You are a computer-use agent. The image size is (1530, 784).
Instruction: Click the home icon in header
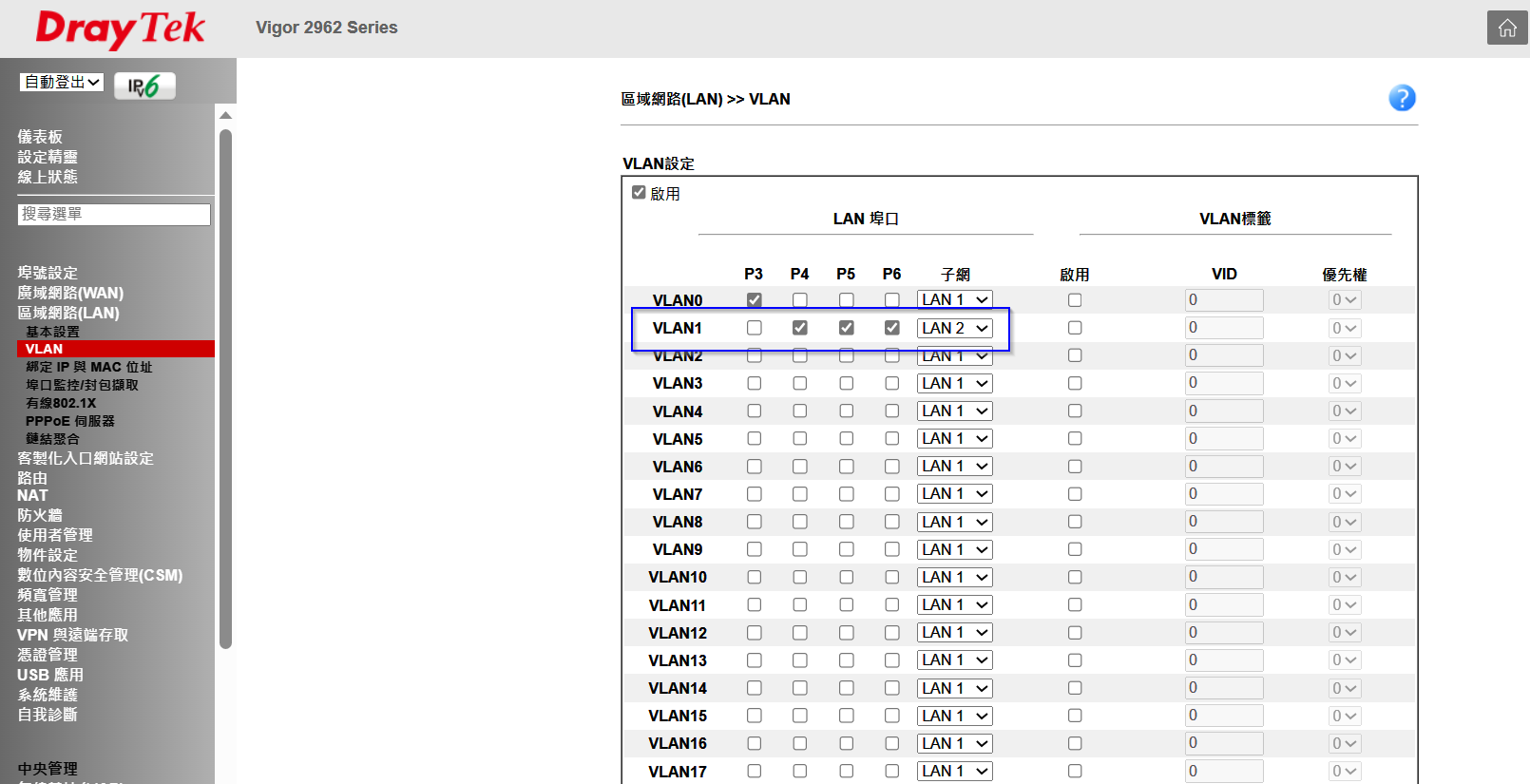[x=1506, y=29]
